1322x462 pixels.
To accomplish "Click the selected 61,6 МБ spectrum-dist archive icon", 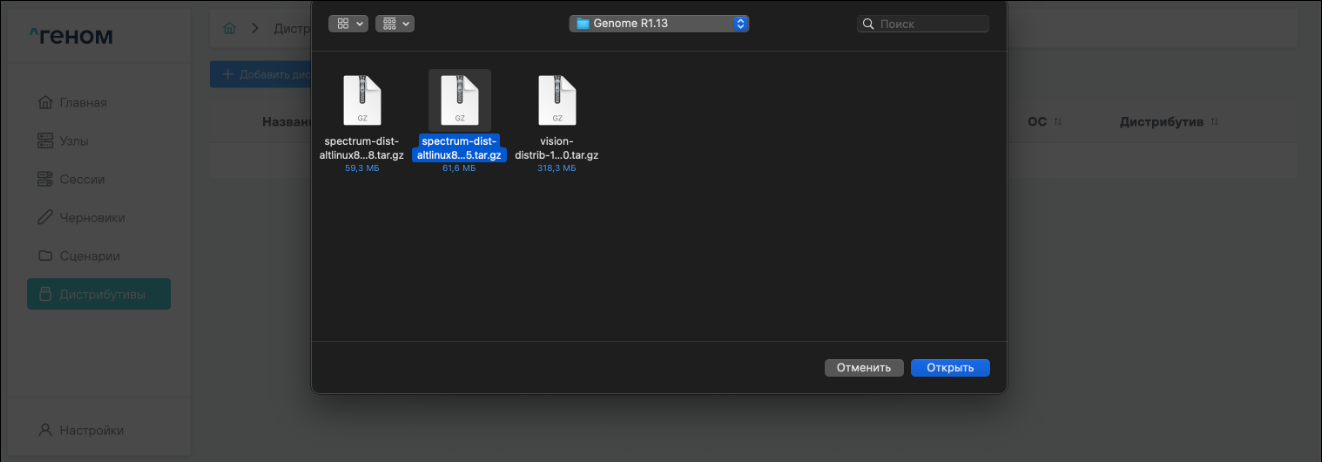I will coord(459,100).
